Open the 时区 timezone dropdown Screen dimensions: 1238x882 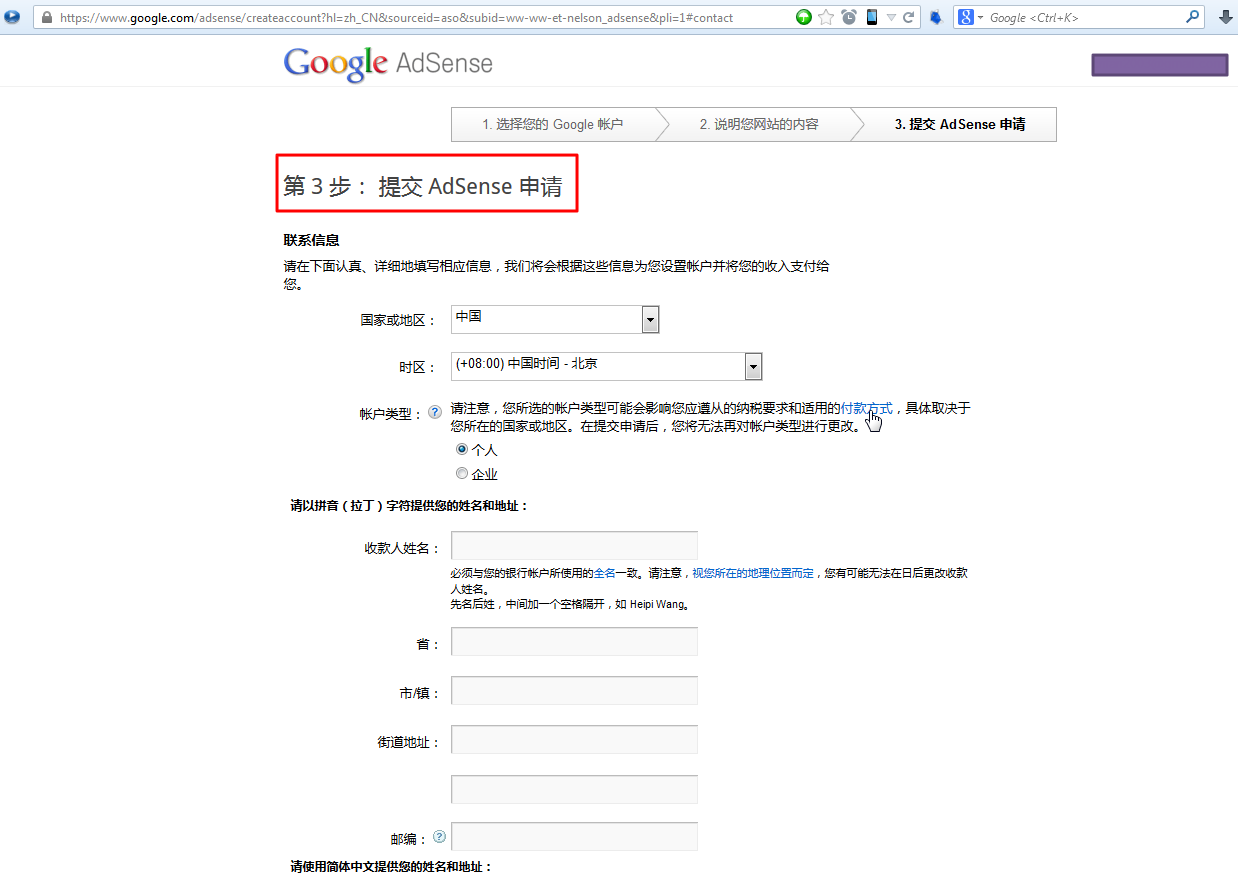coord(607,366)
